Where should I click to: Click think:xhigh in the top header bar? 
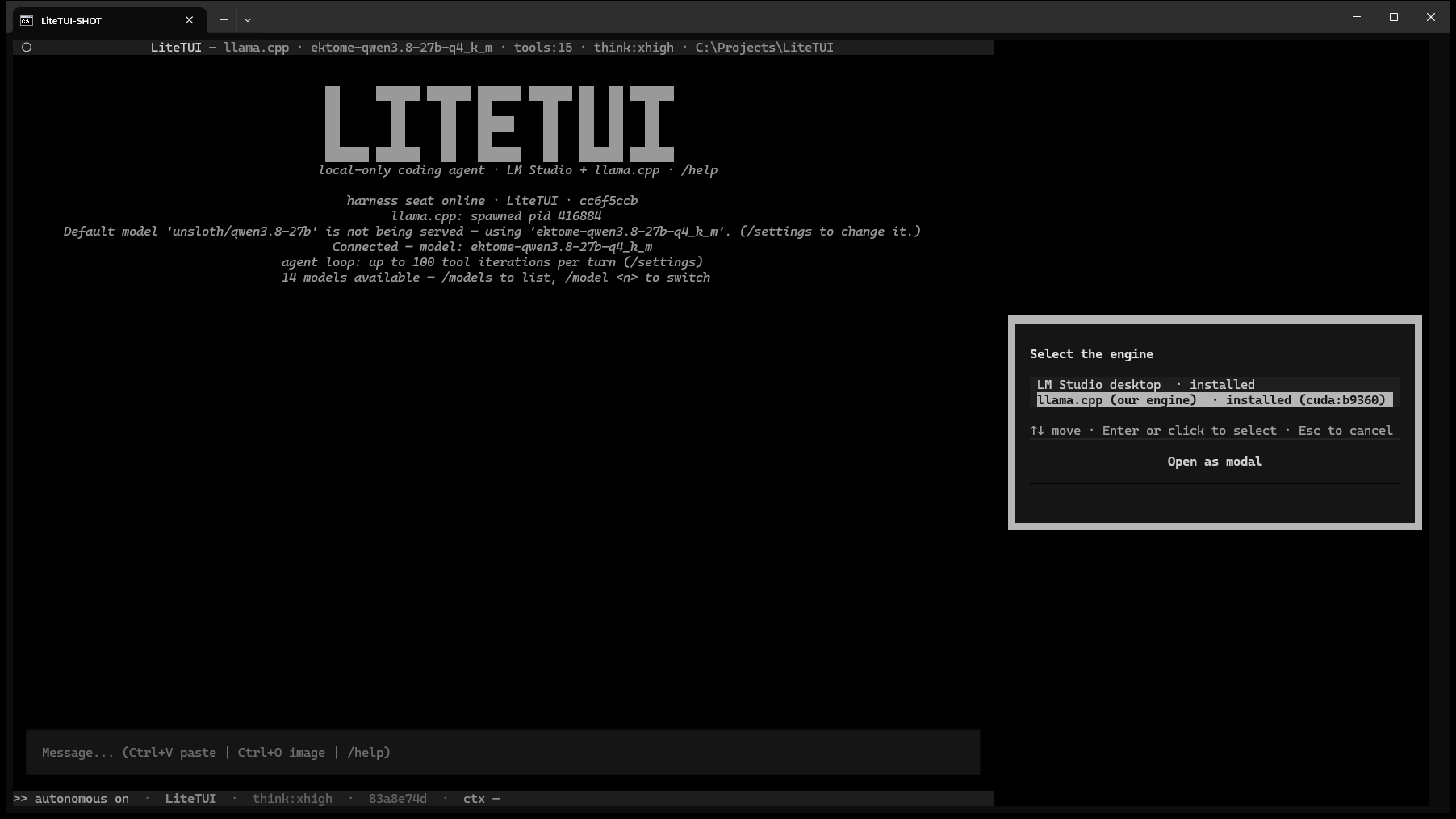coord(634,48)
